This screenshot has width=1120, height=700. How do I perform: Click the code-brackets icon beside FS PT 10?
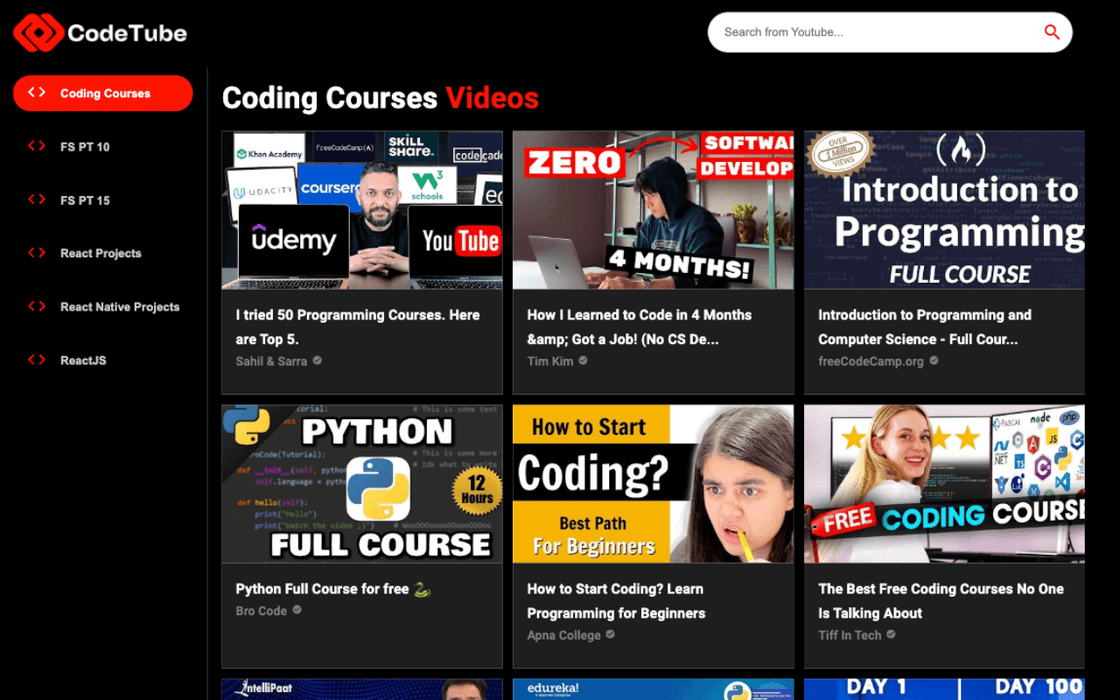pyautogui.click(x=36, y=146)
